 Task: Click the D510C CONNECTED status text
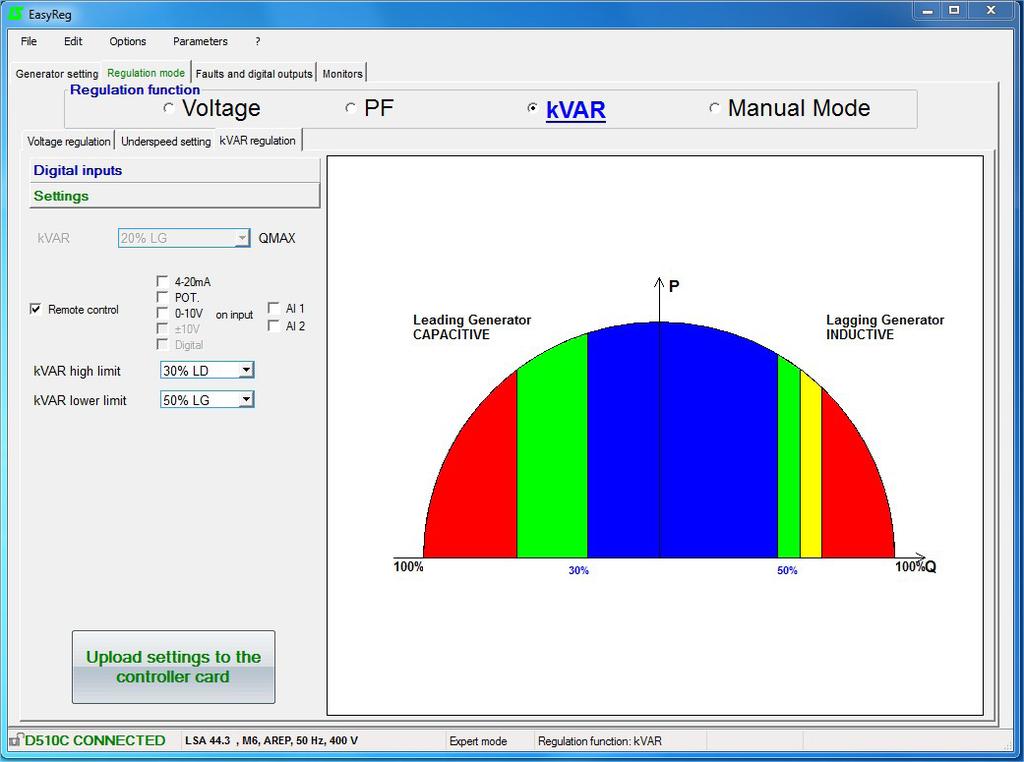click(x=95, y=740)
